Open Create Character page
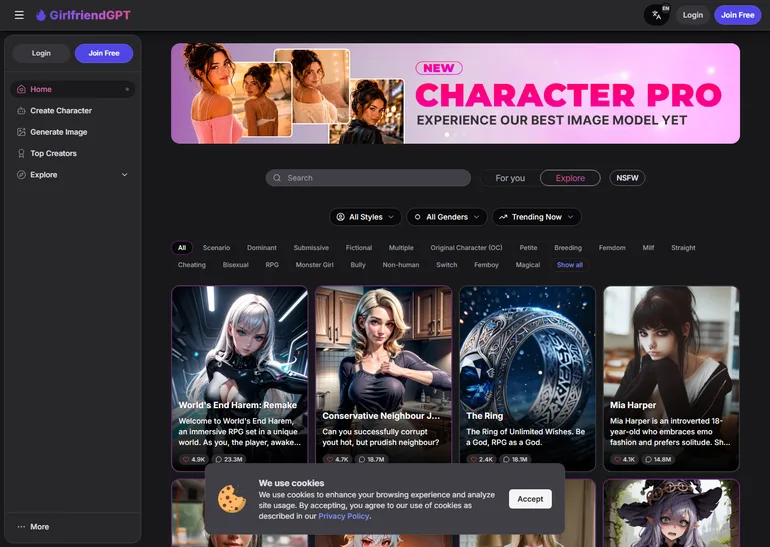This screenshot has height=547, width=770. [x=73, y=111]
